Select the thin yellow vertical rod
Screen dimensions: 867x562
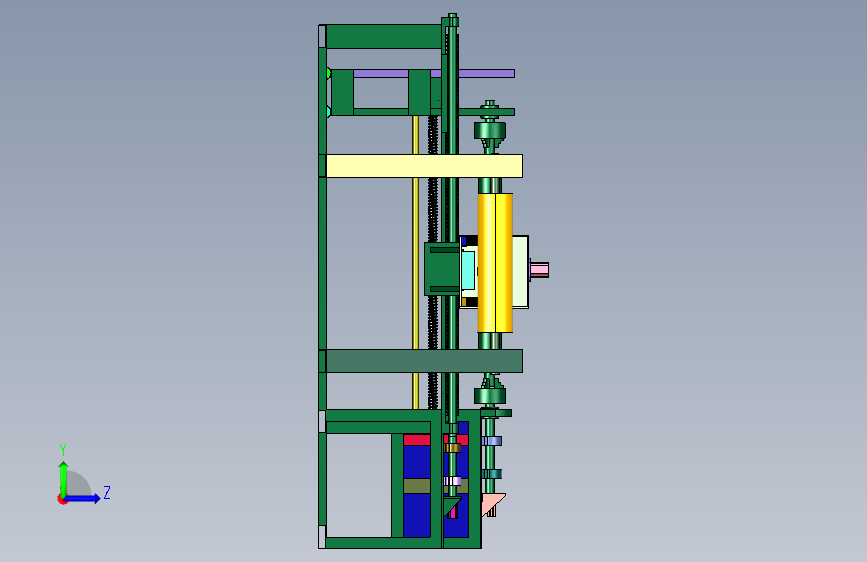click(x=416, y=260)
